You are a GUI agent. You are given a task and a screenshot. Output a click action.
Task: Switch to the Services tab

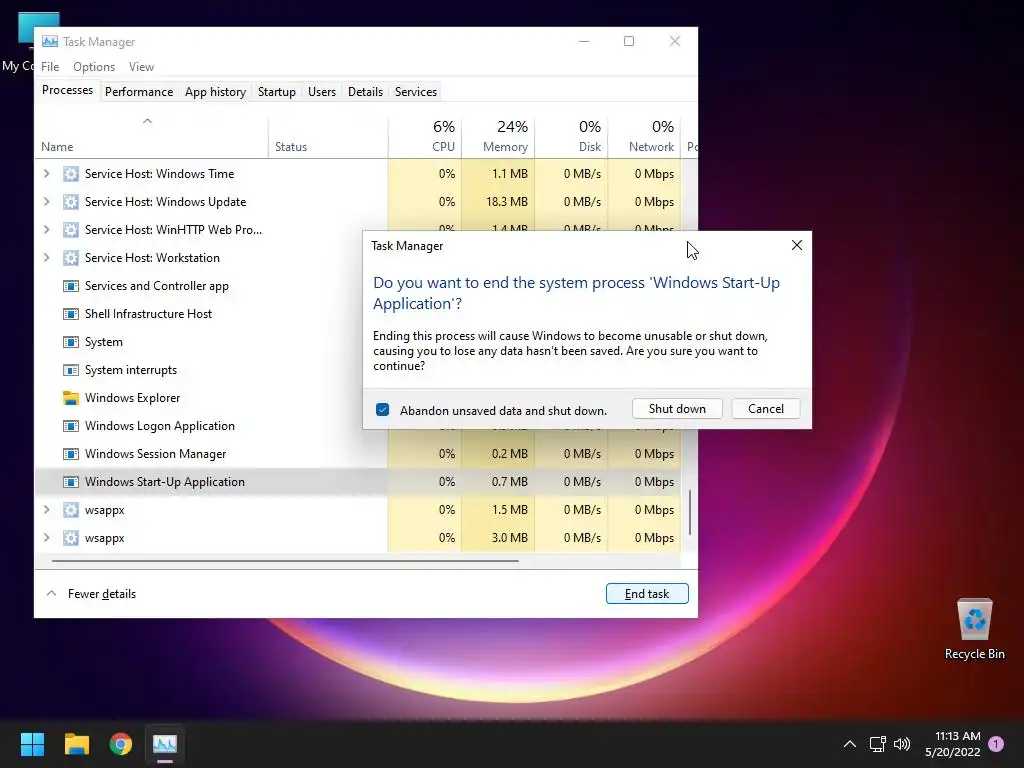[416, 92]
